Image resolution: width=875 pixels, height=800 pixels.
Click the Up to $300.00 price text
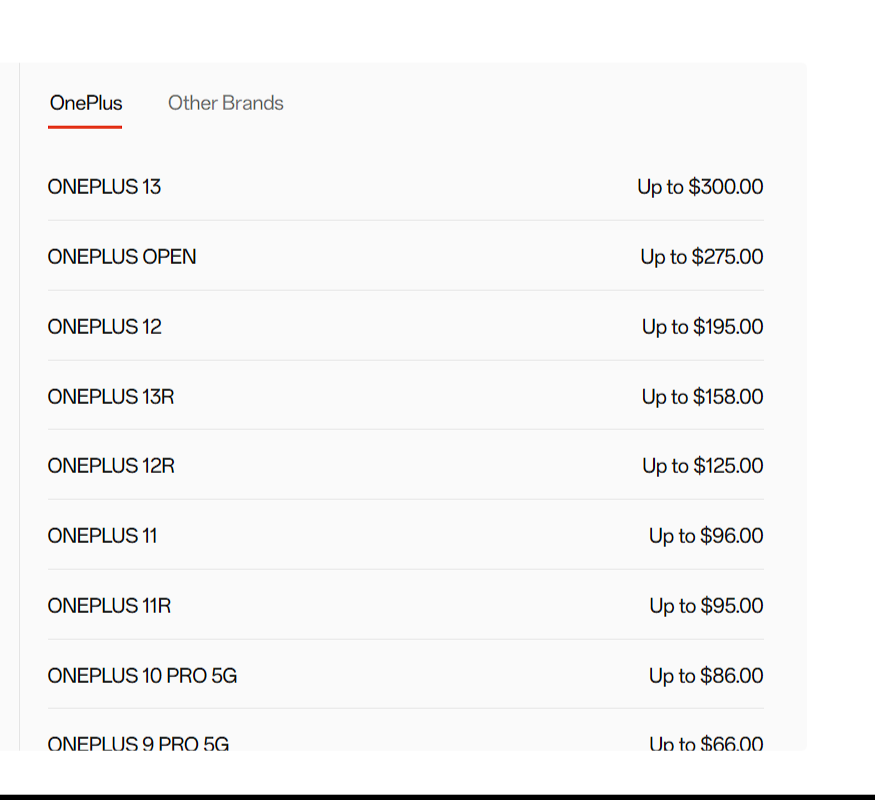coord(700,187)
